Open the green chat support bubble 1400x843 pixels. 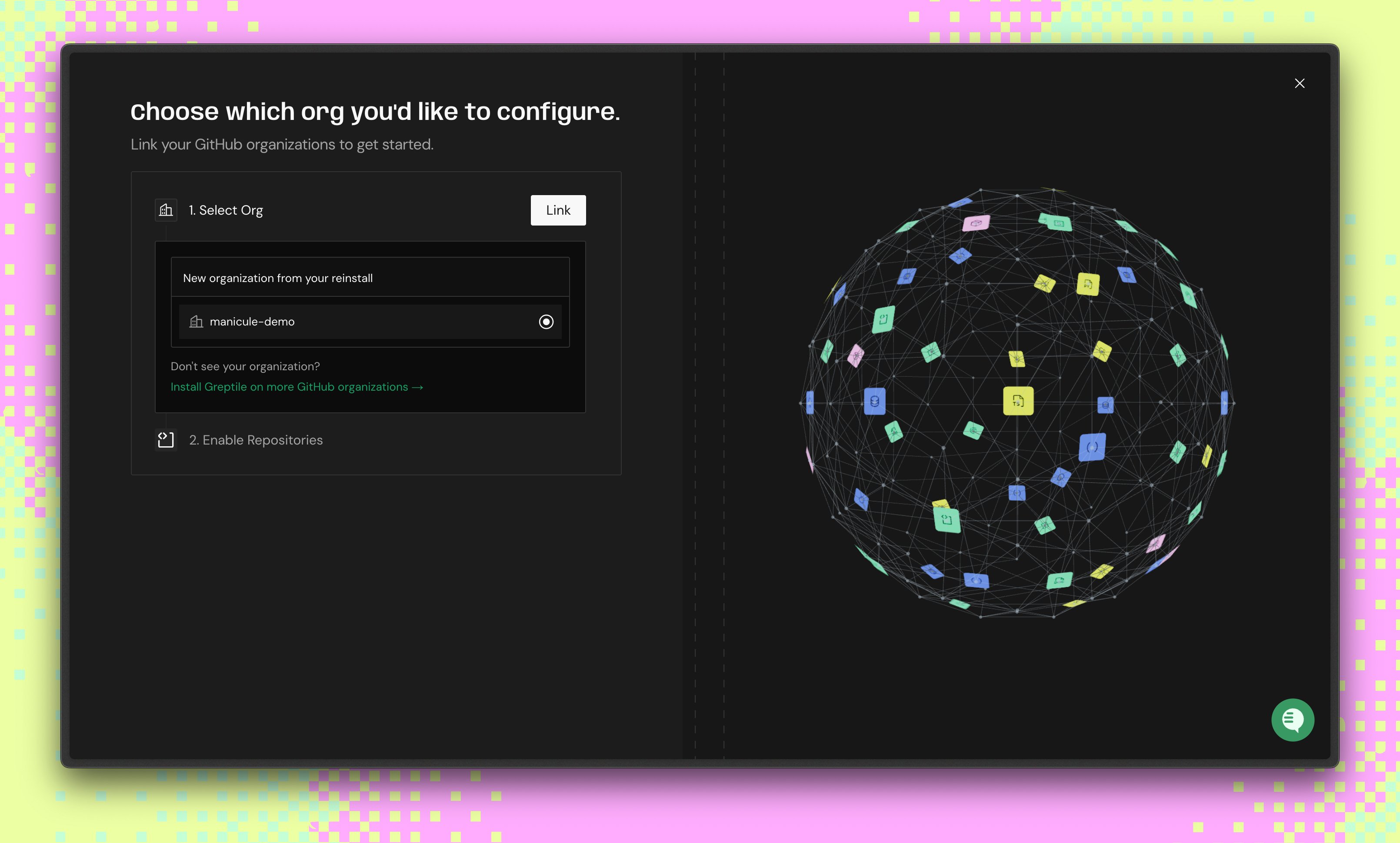point(1293,720)
